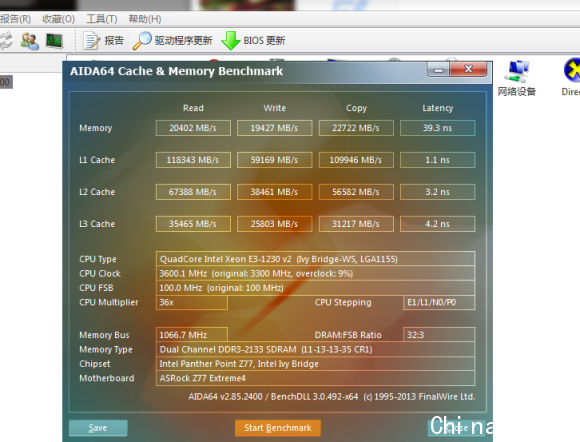Click L2 Cache Latency value 3.2 ns
The image size is (580, 442).
[x=438, y=192]
